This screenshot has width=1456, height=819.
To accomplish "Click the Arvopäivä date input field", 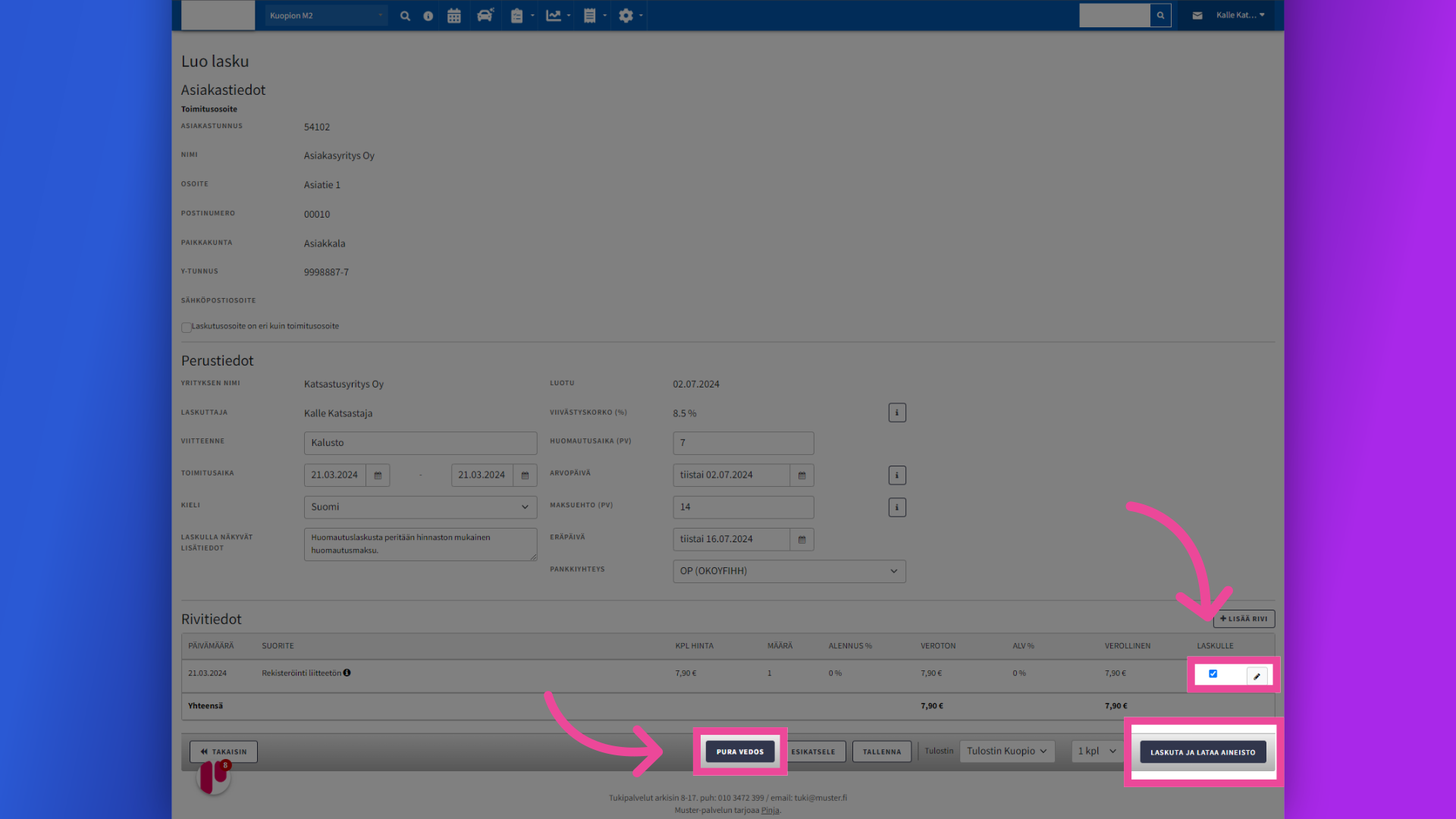I will (x=732, y=475).
